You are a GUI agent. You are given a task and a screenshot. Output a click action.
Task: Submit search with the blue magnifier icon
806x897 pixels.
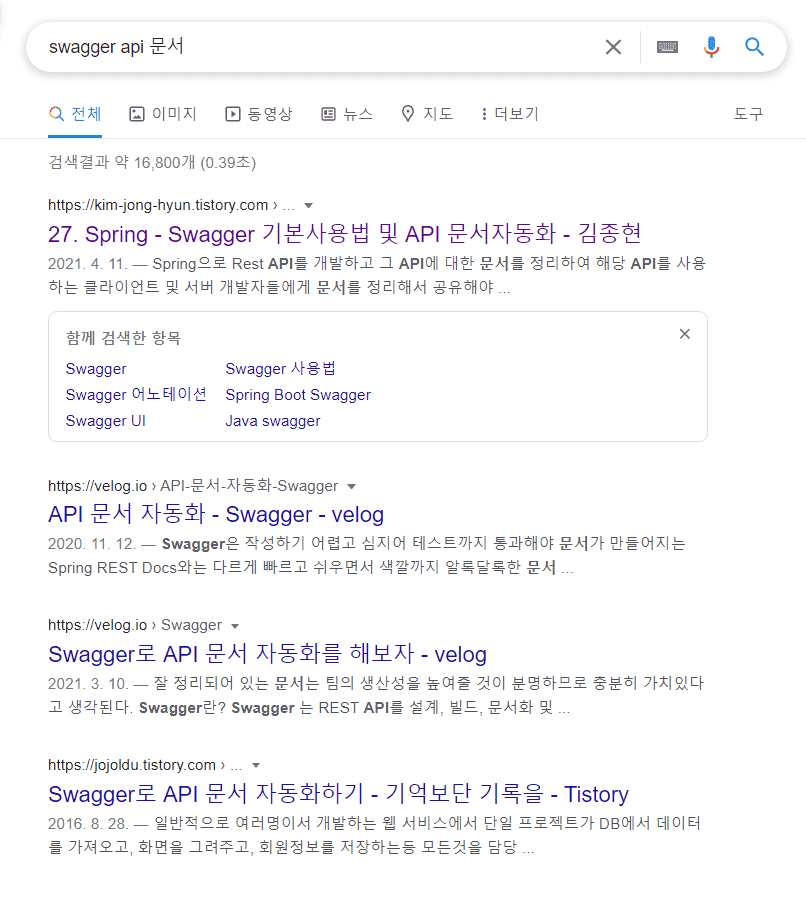pyautogui.click(x=754, y=46)
